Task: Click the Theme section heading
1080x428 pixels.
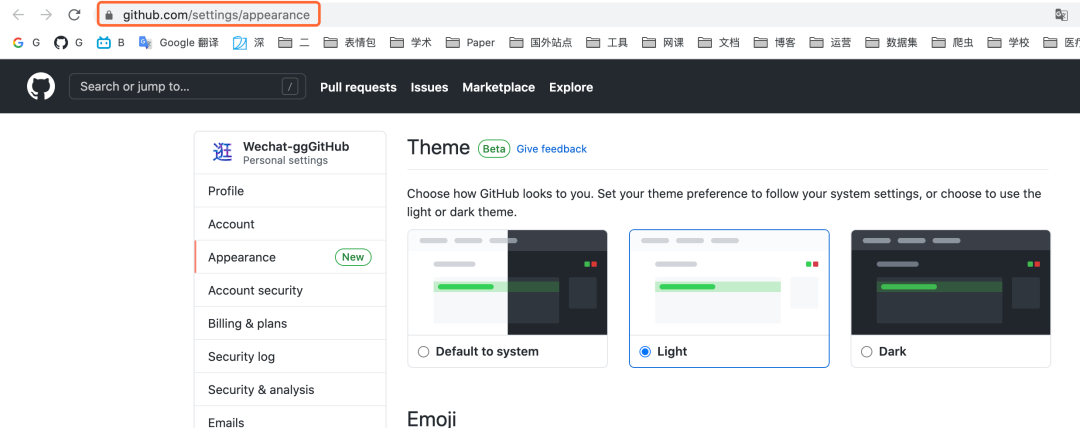Action: coord(438,147)
